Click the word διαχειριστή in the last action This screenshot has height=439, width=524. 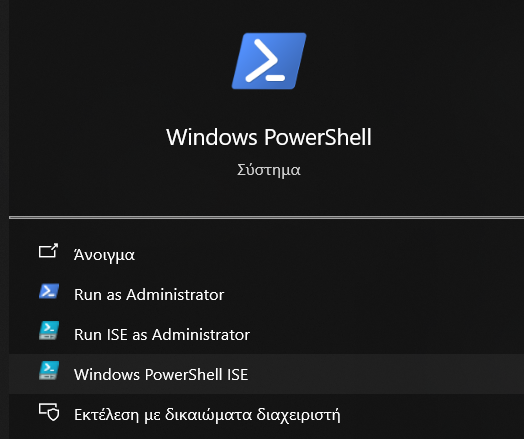coord(298,415)
